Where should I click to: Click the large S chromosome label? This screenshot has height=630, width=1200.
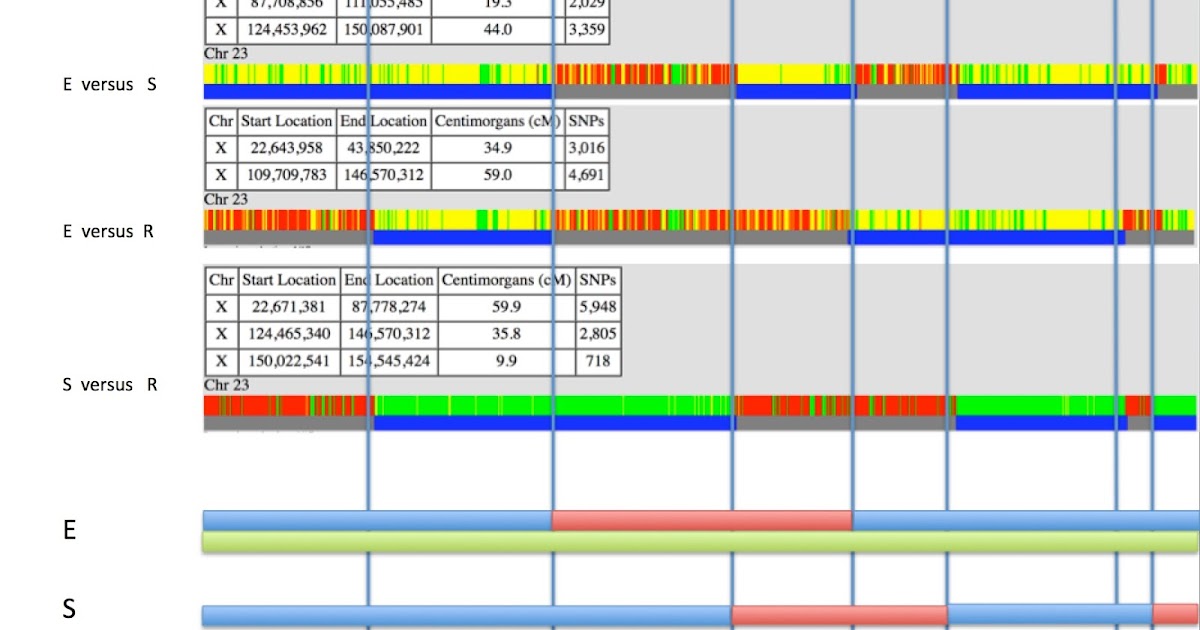tap(68, 607)
